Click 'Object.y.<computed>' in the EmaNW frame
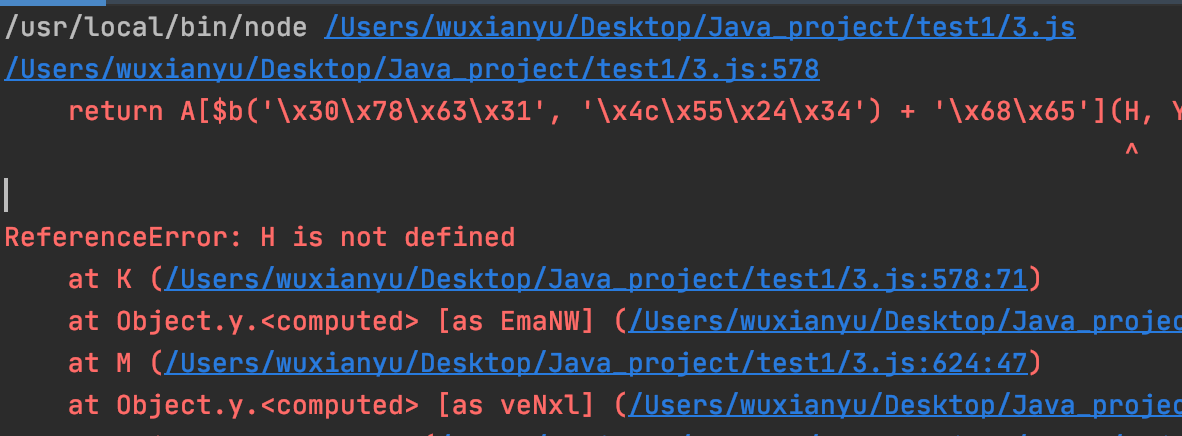Viewport: 1182px width, 436px height. [268, 322]
